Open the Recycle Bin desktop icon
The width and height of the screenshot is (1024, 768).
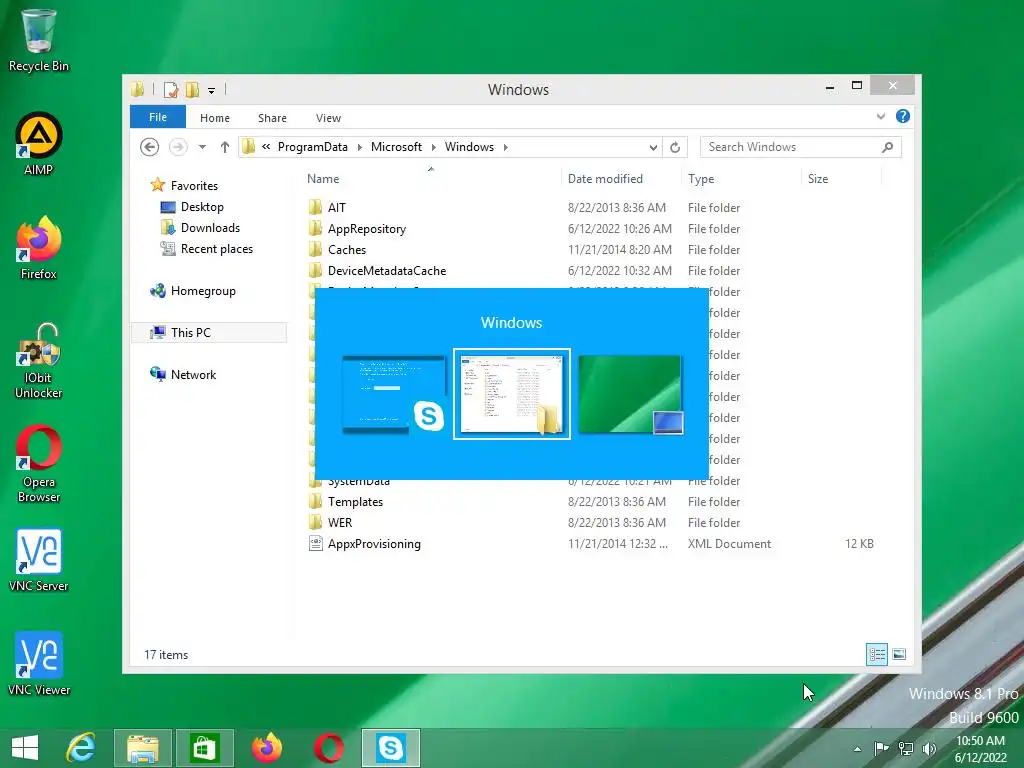click(39, 40)
